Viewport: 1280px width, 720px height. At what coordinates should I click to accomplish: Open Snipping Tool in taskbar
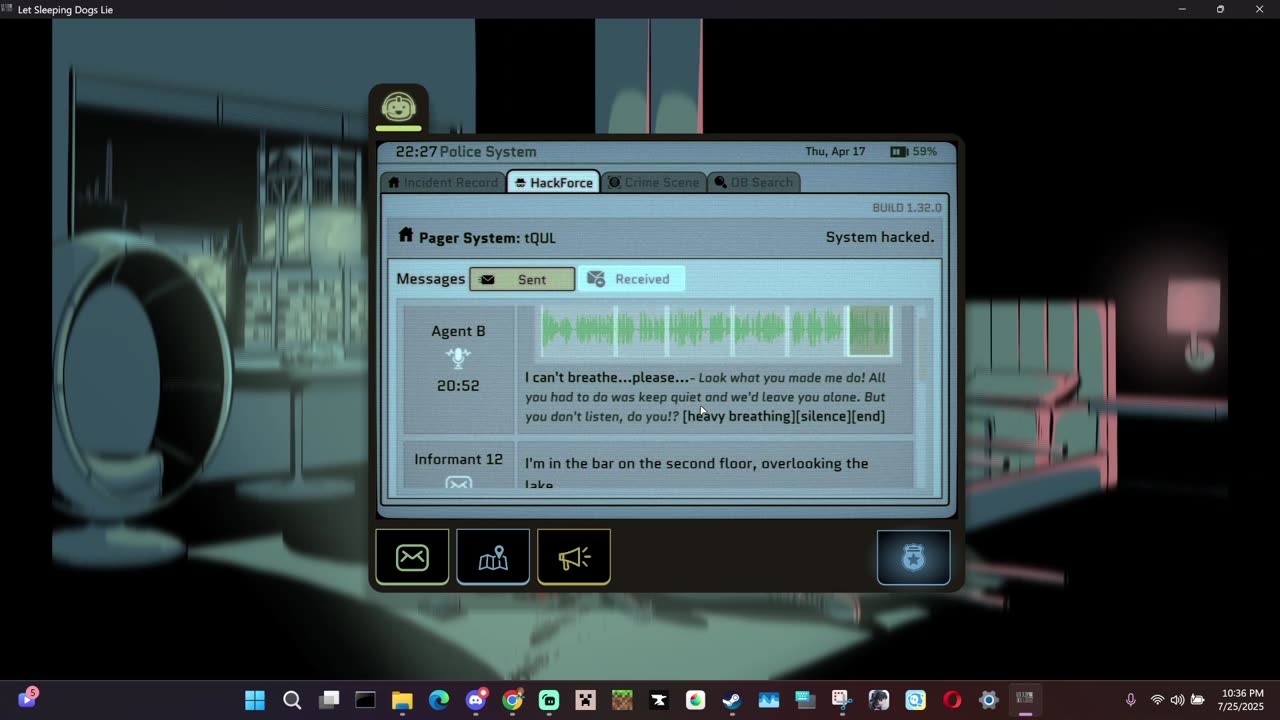(x=842, y=700)
